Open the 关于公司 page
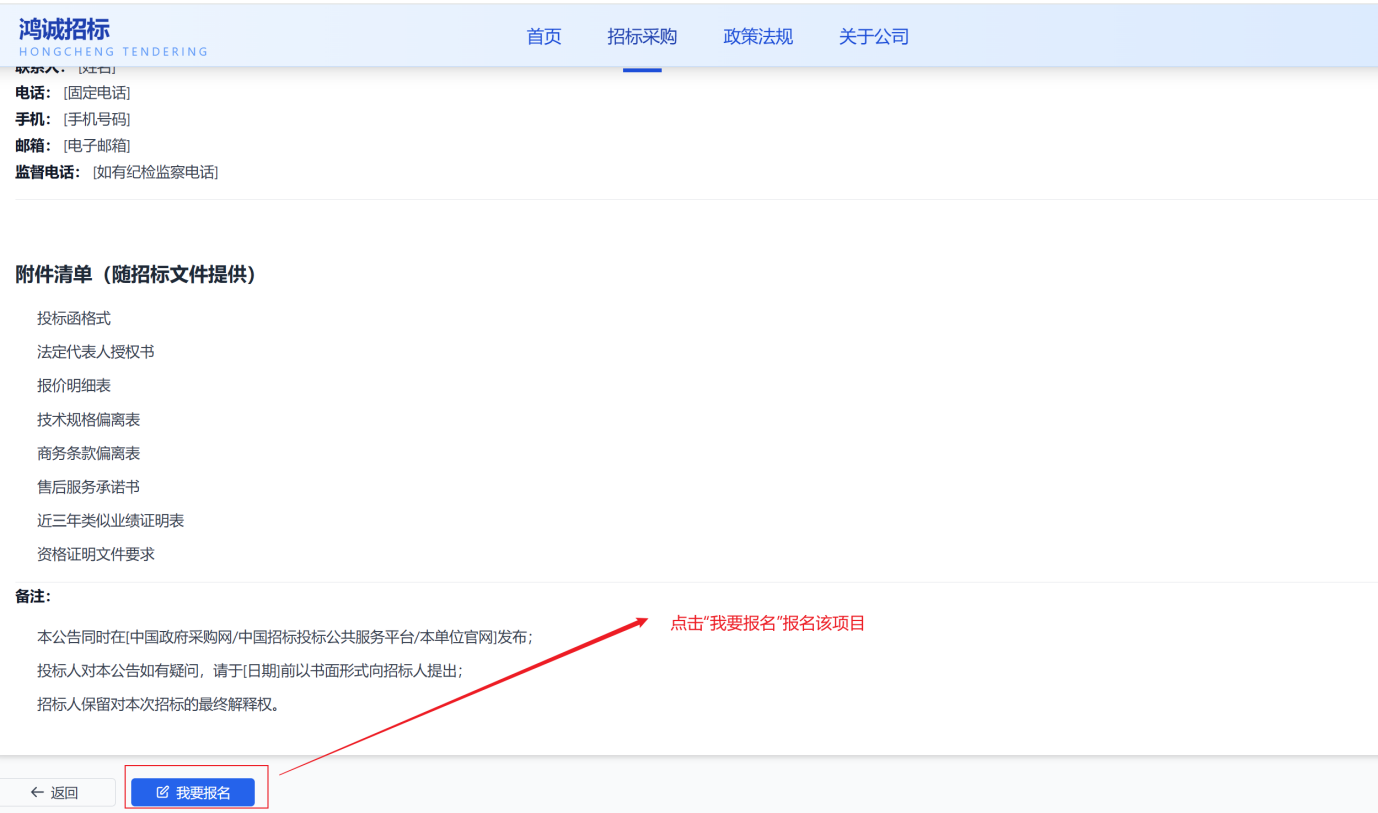This screenshot has height=813, width=1378. pos(873,36)
